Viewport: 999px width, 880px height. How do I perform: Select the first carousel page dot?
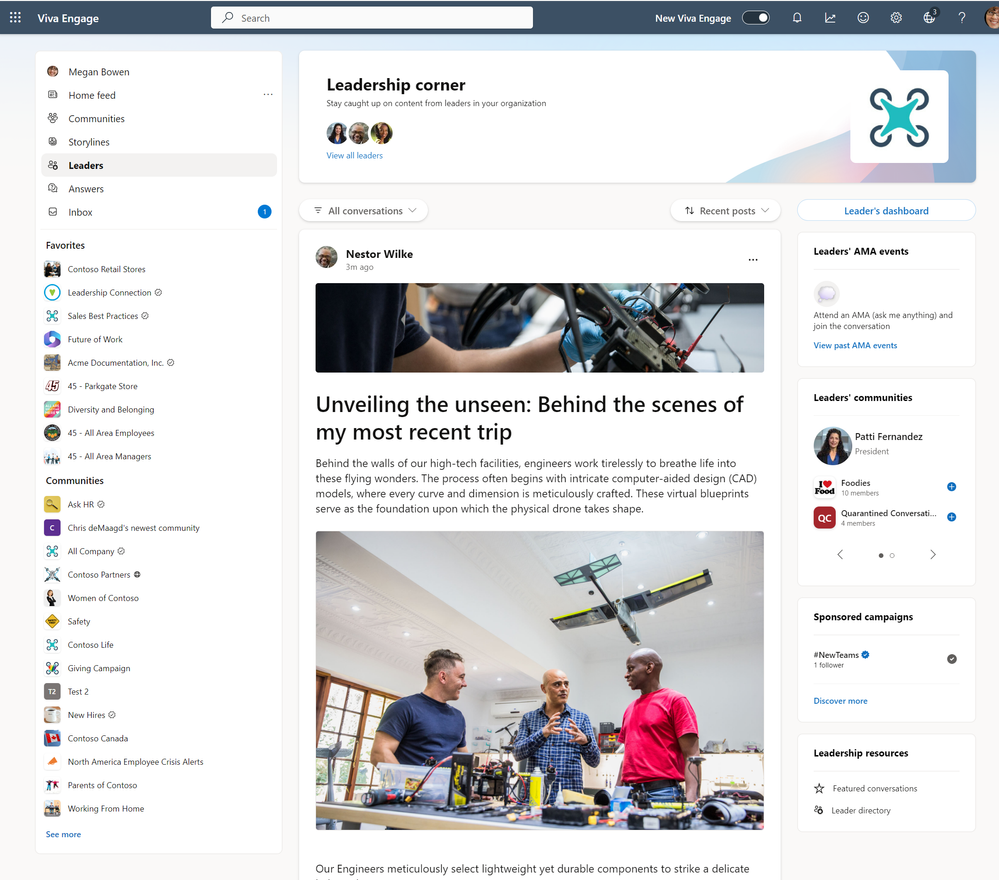(x=881, y=556)
